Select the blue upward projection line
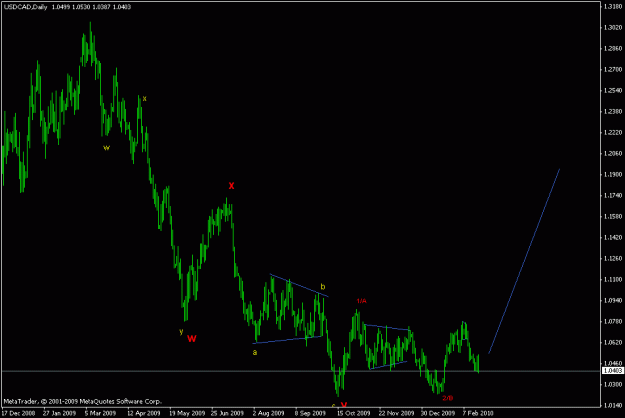Viewport: 625px width, 418px height. (x=524, y=261)
